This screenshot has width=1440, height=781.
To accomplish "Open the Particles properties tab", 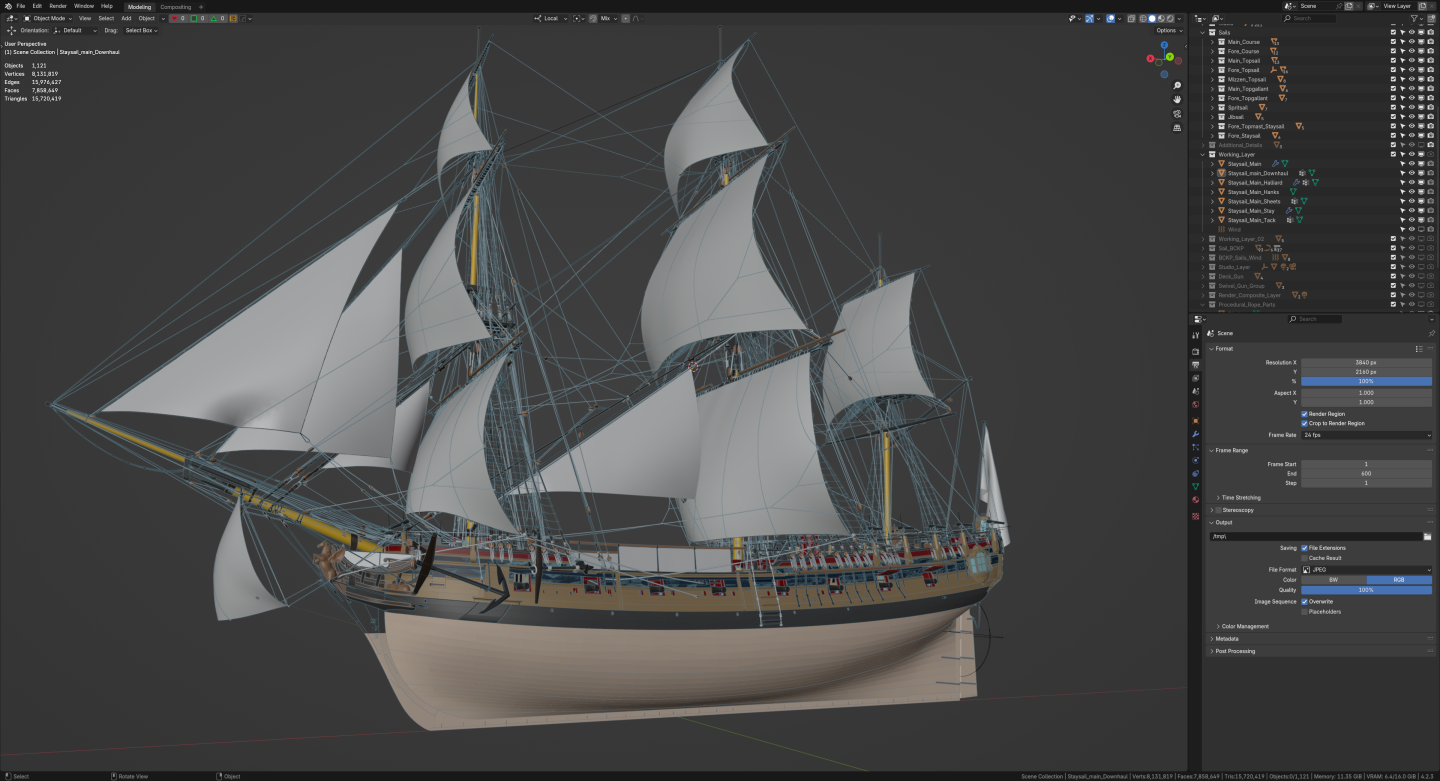I will pos(1195,447).
